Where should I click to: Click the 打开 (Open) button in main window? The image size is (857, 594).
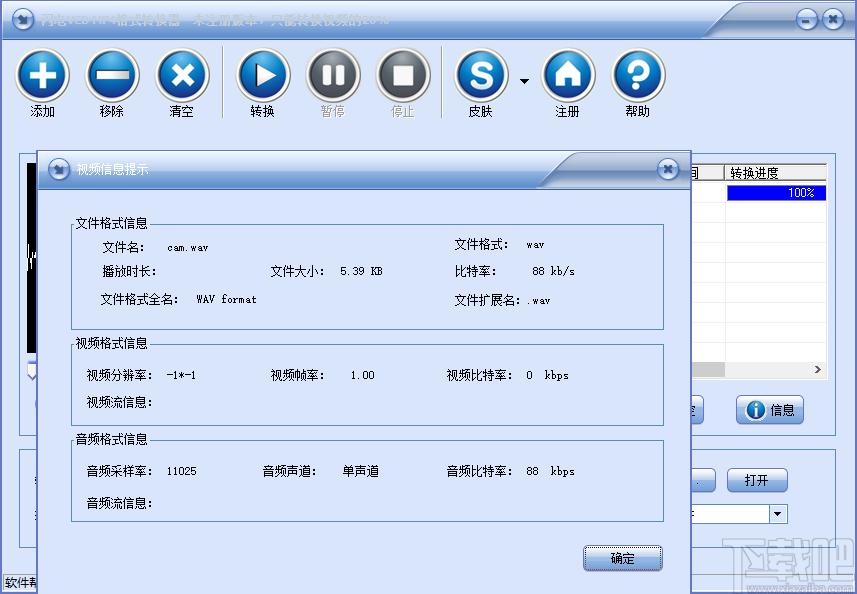pyautogui.click(x=757, y=480)
